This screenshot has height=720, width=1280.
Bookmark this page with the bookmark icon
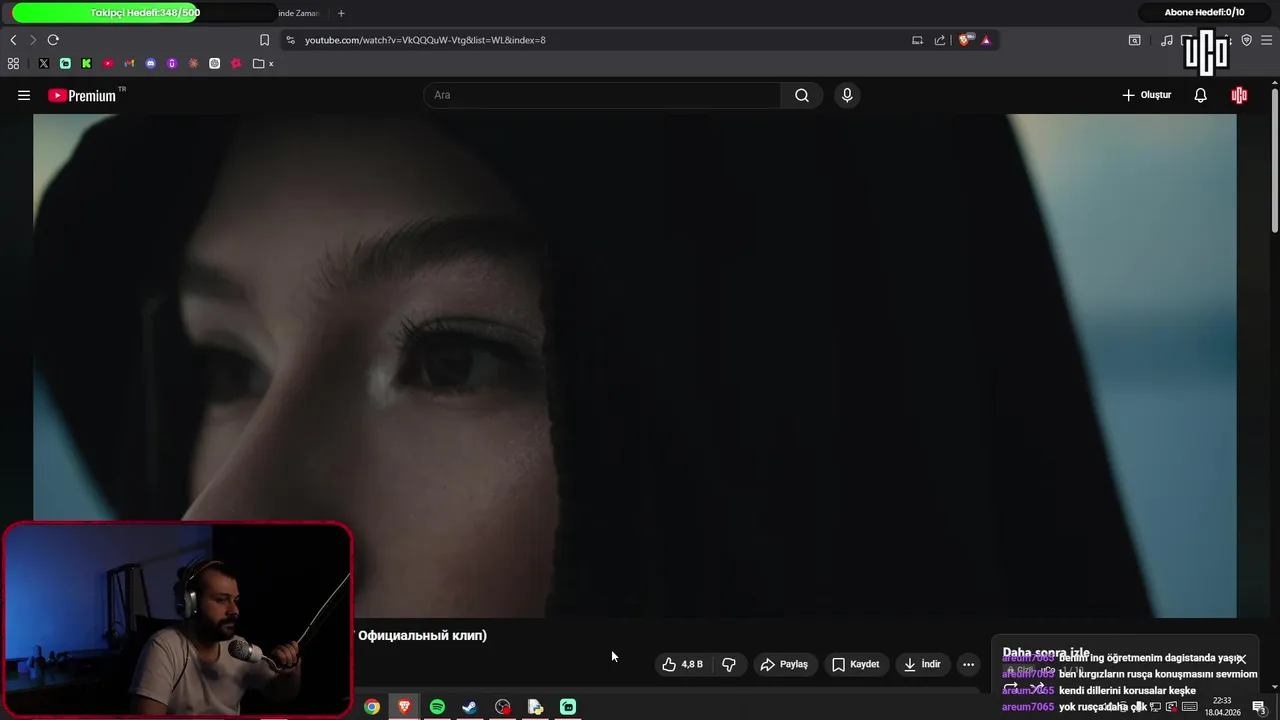(264, 40)
